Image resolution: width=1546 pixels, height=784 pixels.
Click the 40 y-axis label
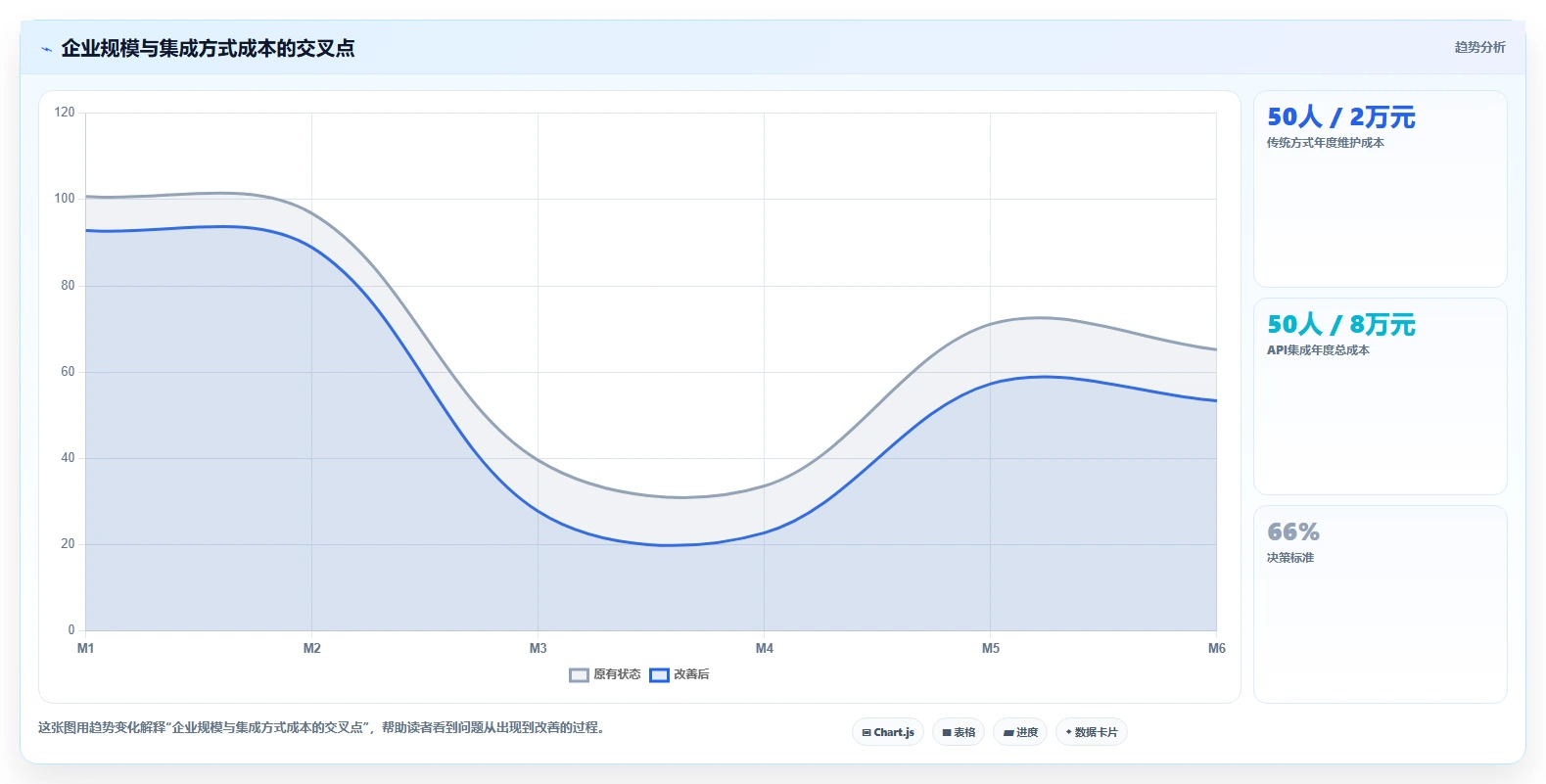[68, 458]
